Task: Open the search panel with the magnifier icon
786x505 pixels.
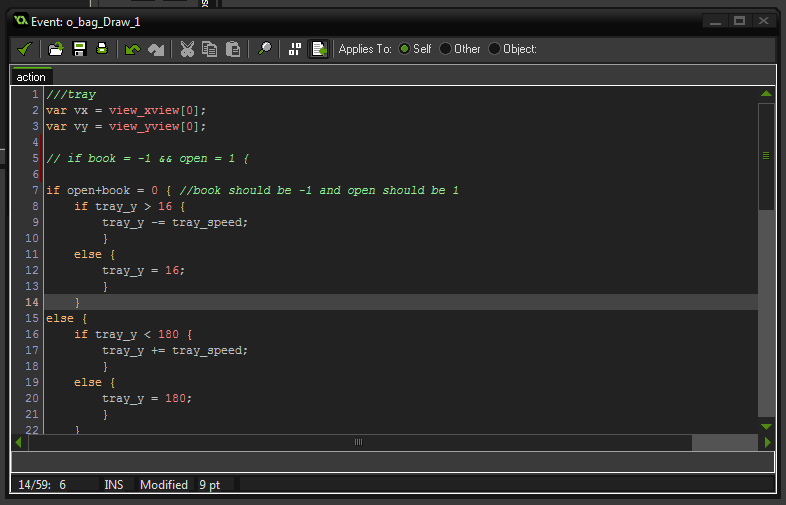Action: tap(264, 49)
